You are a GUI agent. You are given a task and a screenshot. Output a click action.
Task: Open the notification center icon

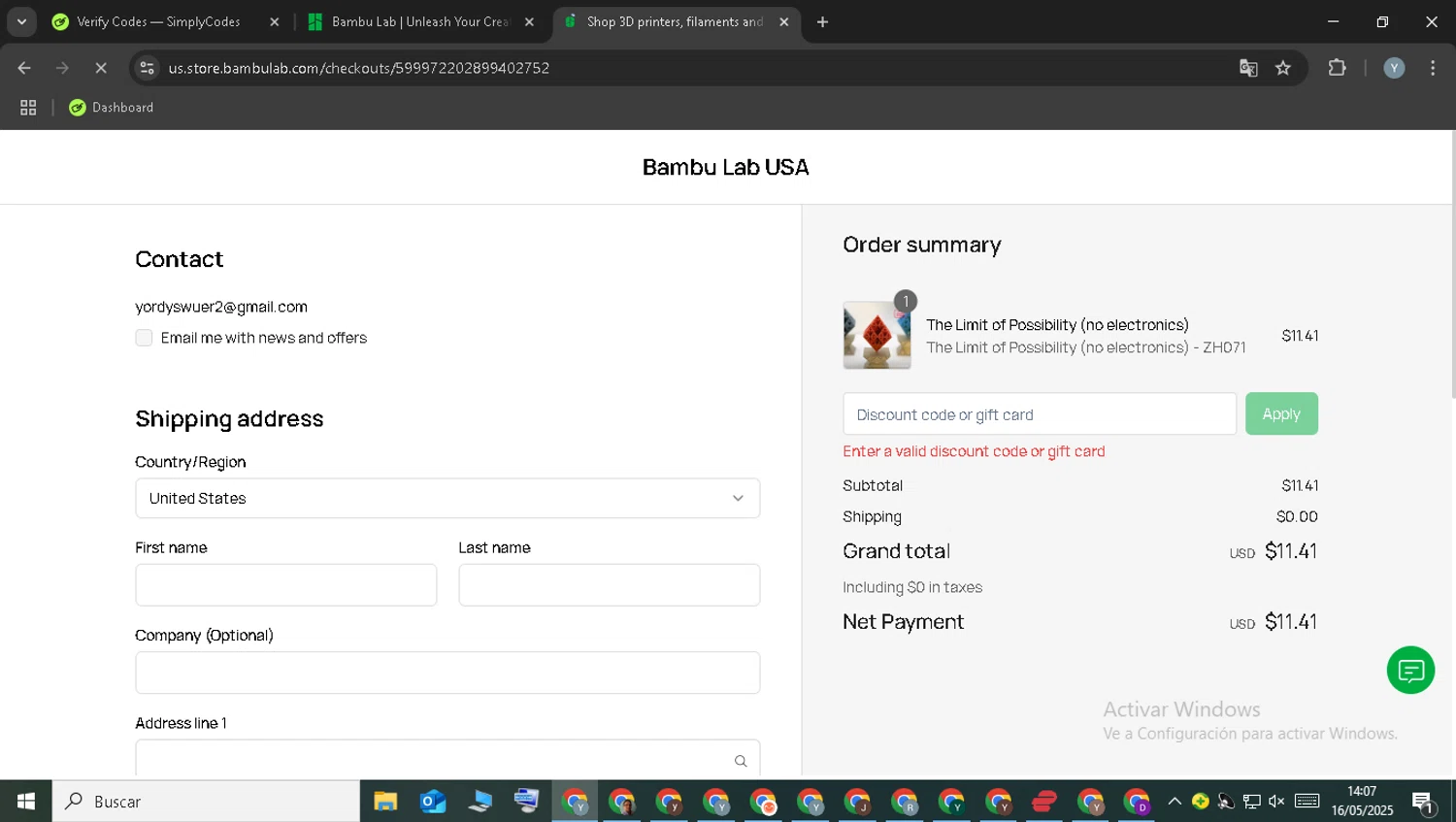(1424, 802)
